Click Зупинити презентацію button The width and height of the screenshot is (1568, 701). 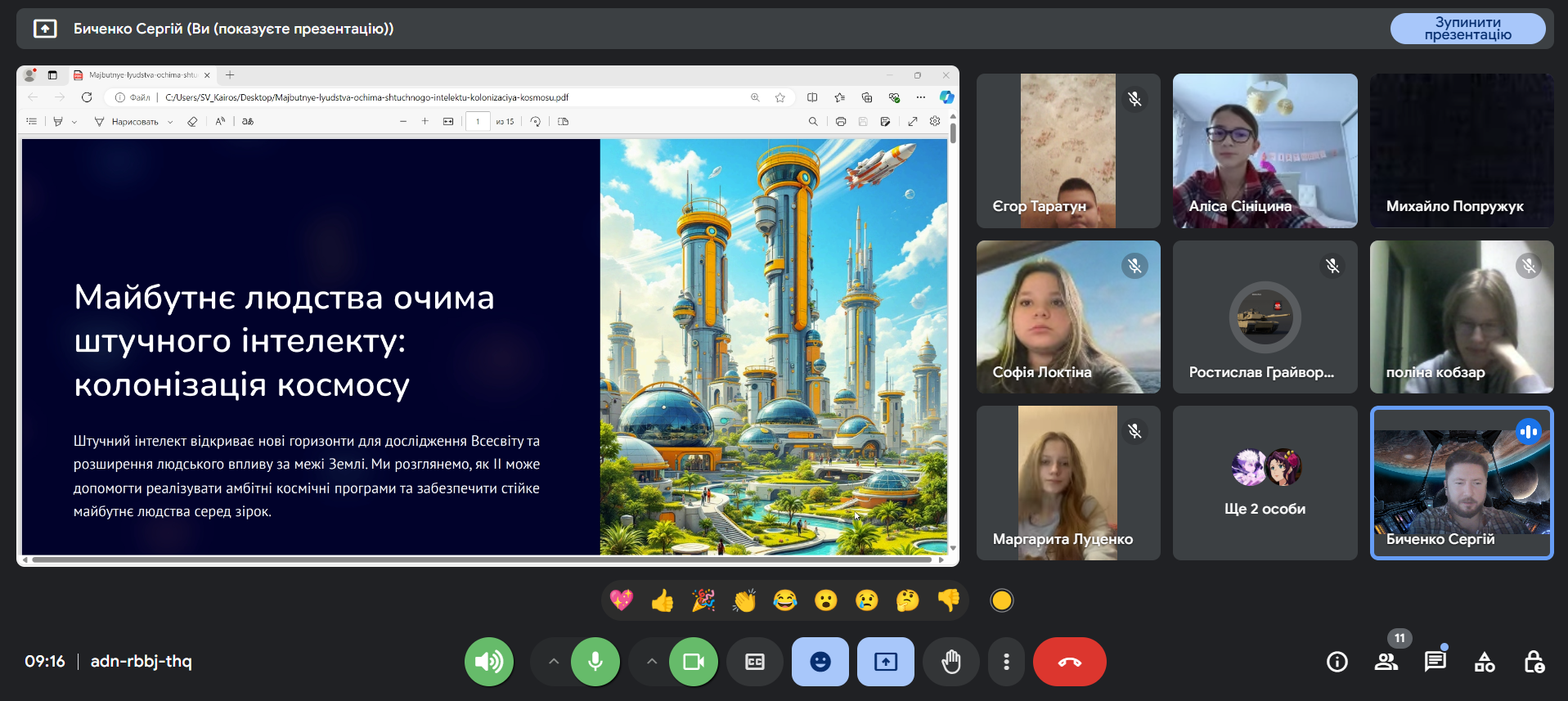tap(1467, 29)
